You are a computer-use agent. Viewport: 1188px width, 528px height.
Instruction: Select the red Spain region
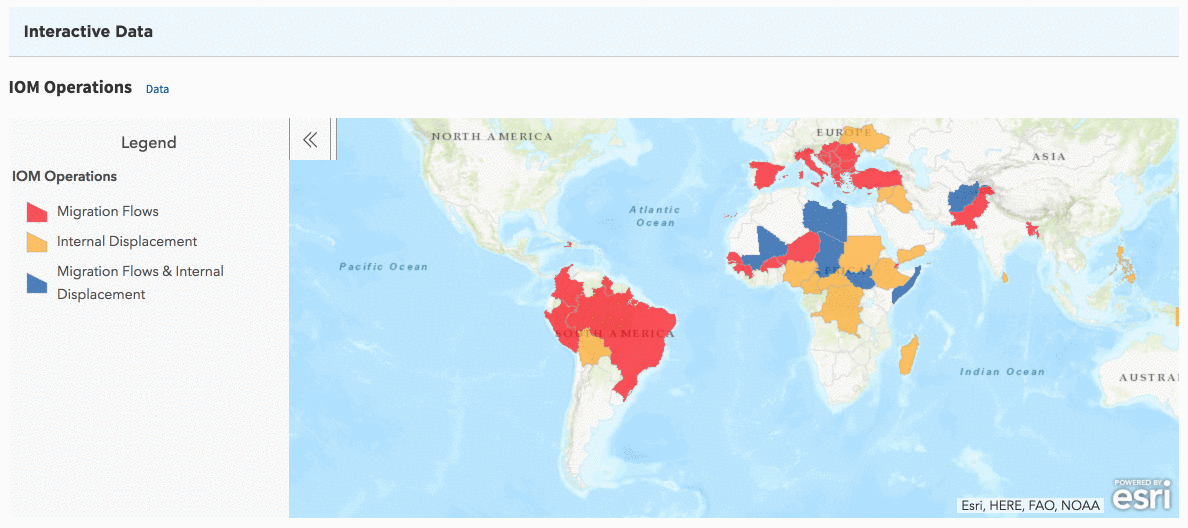coord(767,175)
